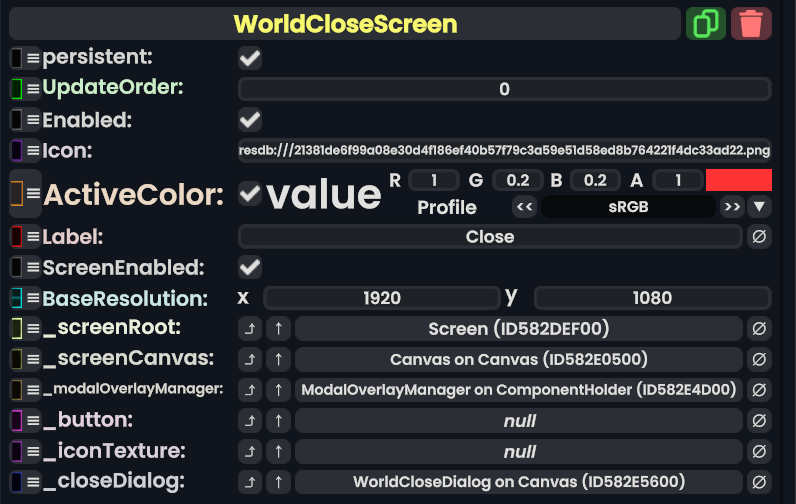The width and height of the screenshot is (796, 504).
Task: Click the _closeDialog up arrow icon
Action: [x=278, y=482]
